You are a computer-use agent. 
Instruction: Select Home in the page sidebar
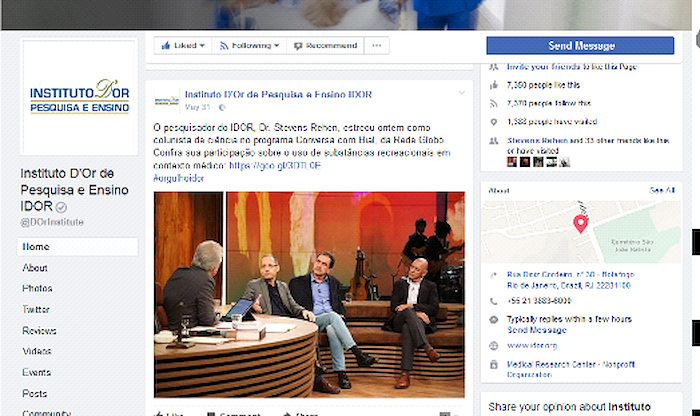(x=78, y=247)
